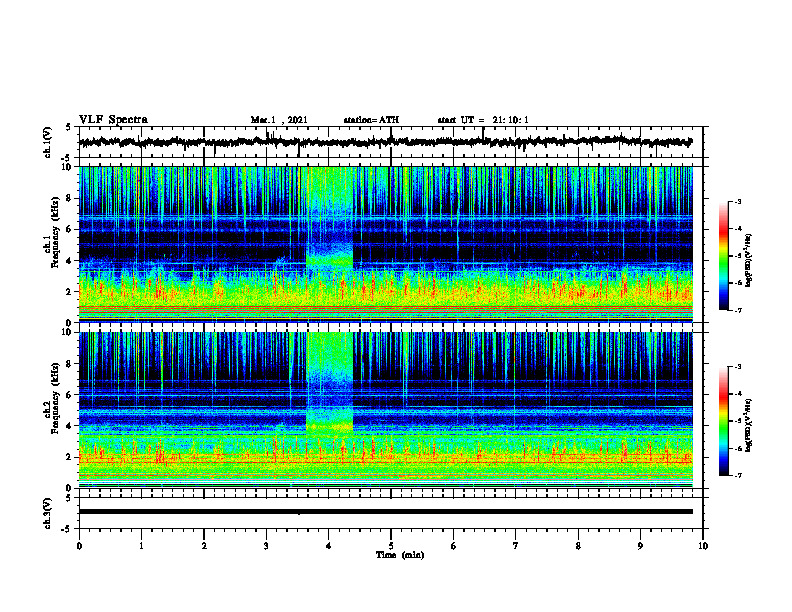Click the ch.1 frequency axis "4" tick label

(70, 261)
